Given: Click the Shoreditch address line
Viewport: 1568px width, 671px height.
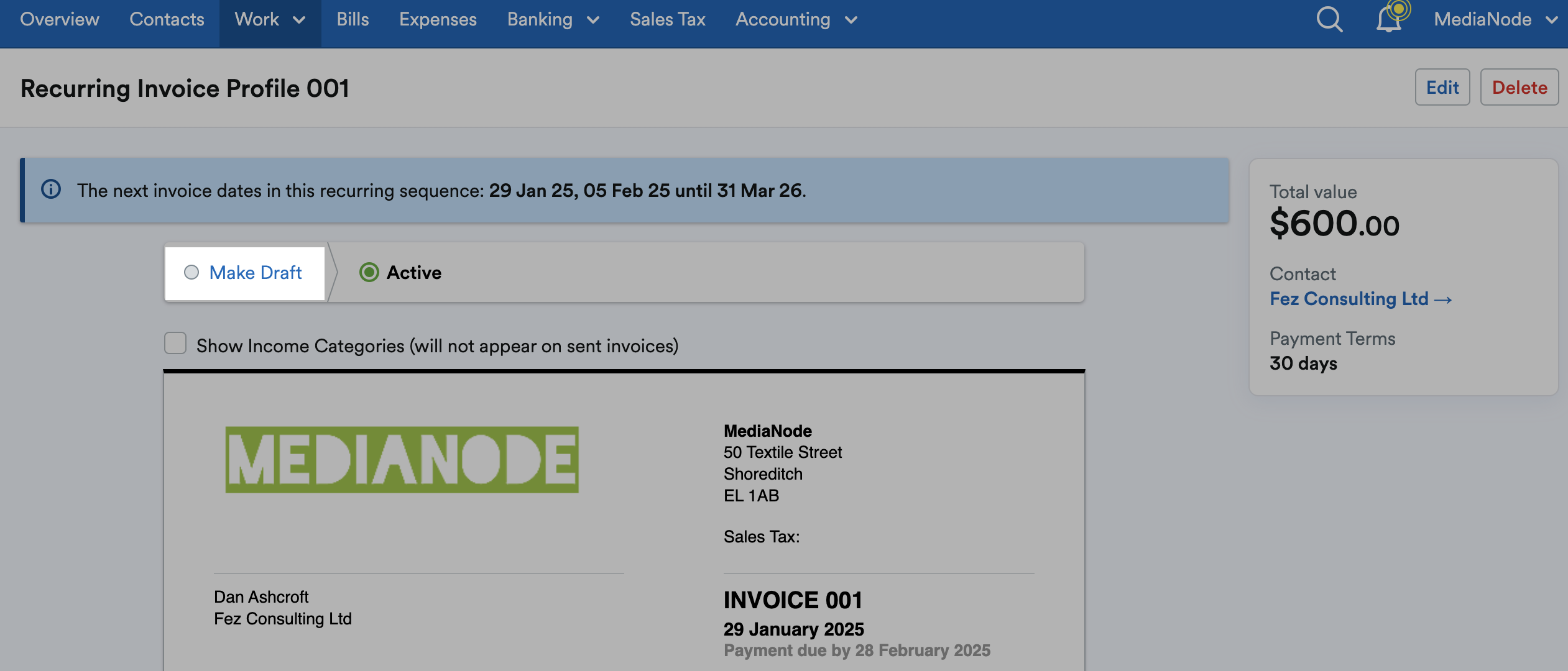Looking at the screenshot, I should [x=763, y=474].
